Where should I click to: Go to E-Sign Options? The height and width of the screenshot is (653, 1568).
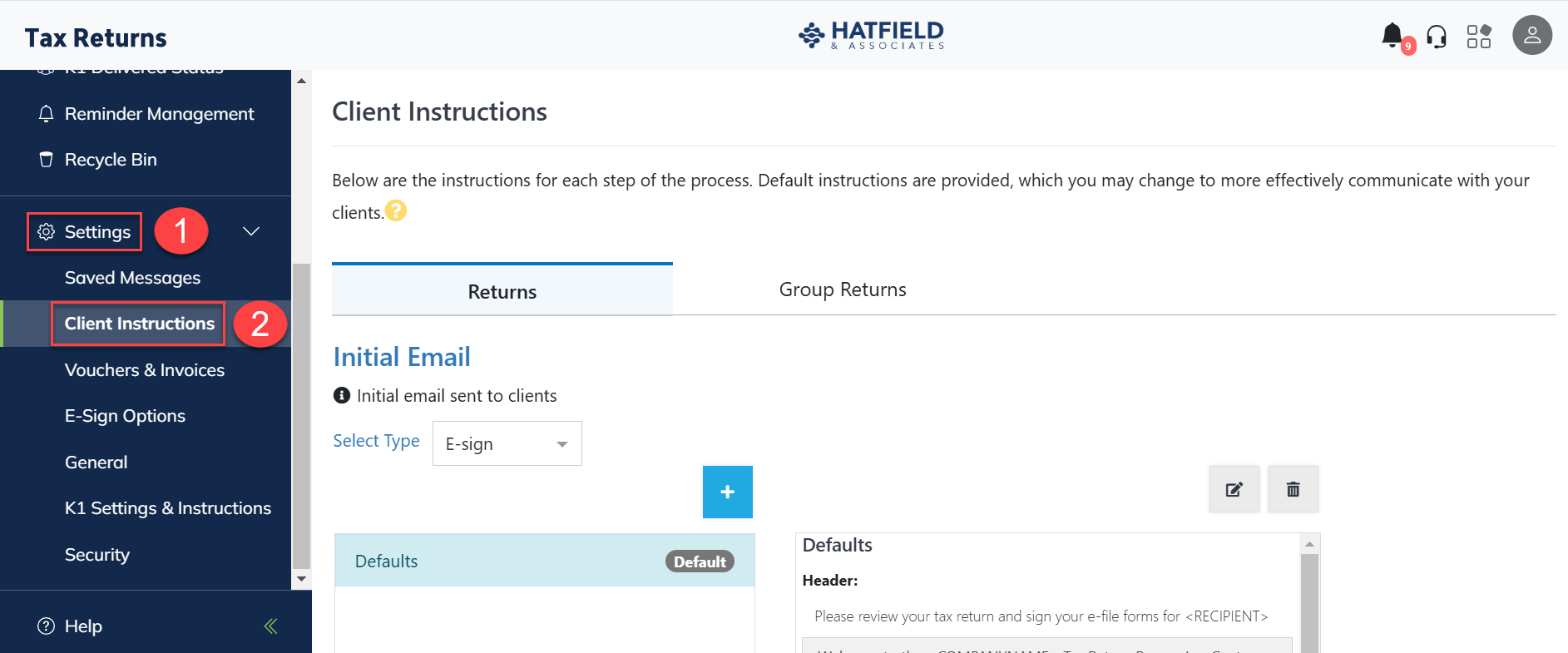point(125,416)
